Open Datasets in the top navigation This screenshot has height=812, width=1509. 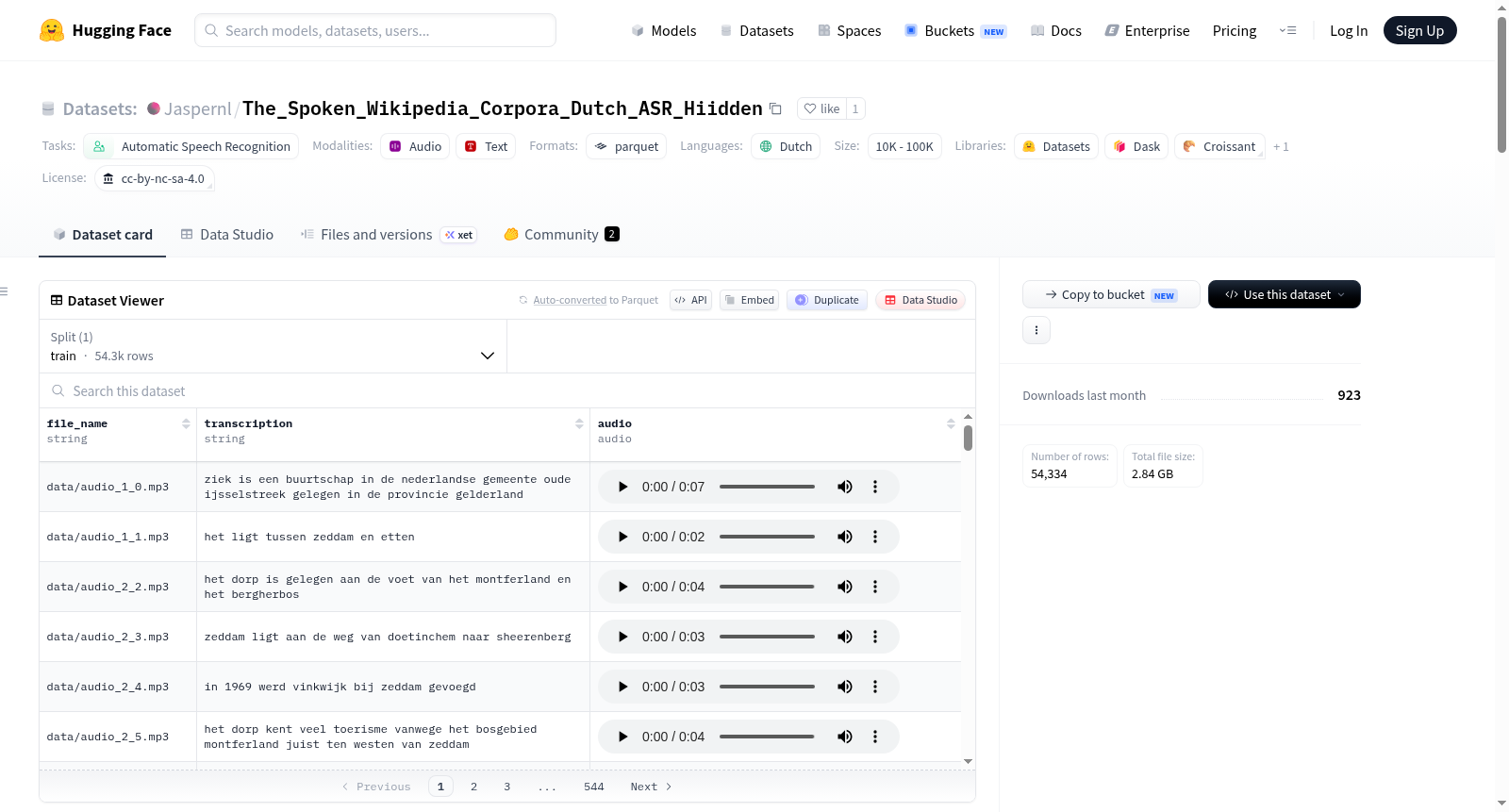(x=756, y=30)
